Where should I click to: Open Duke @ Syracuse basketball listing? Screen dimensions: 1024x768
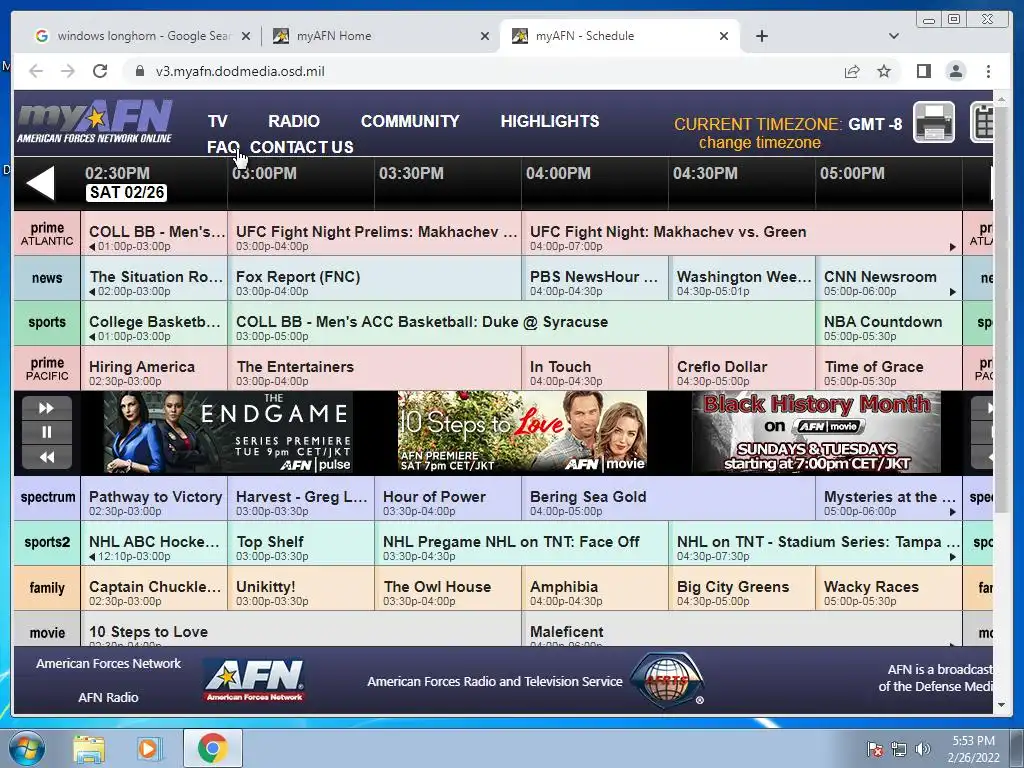click(x=522, y=323)
